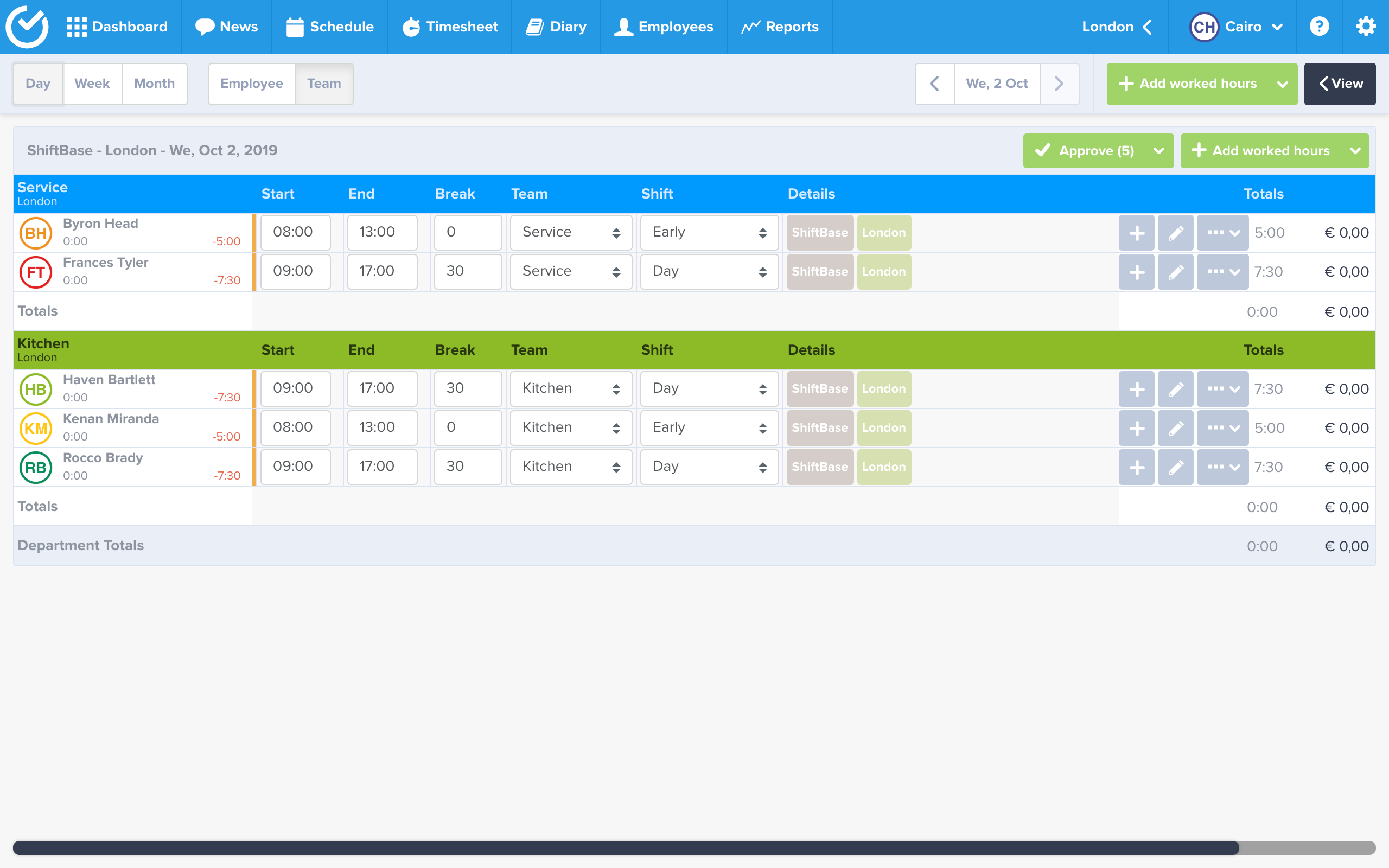Open Byron Head's Shift dropdown showing Early
Viewport: 1389px width, 868px height.
(709, 233)
